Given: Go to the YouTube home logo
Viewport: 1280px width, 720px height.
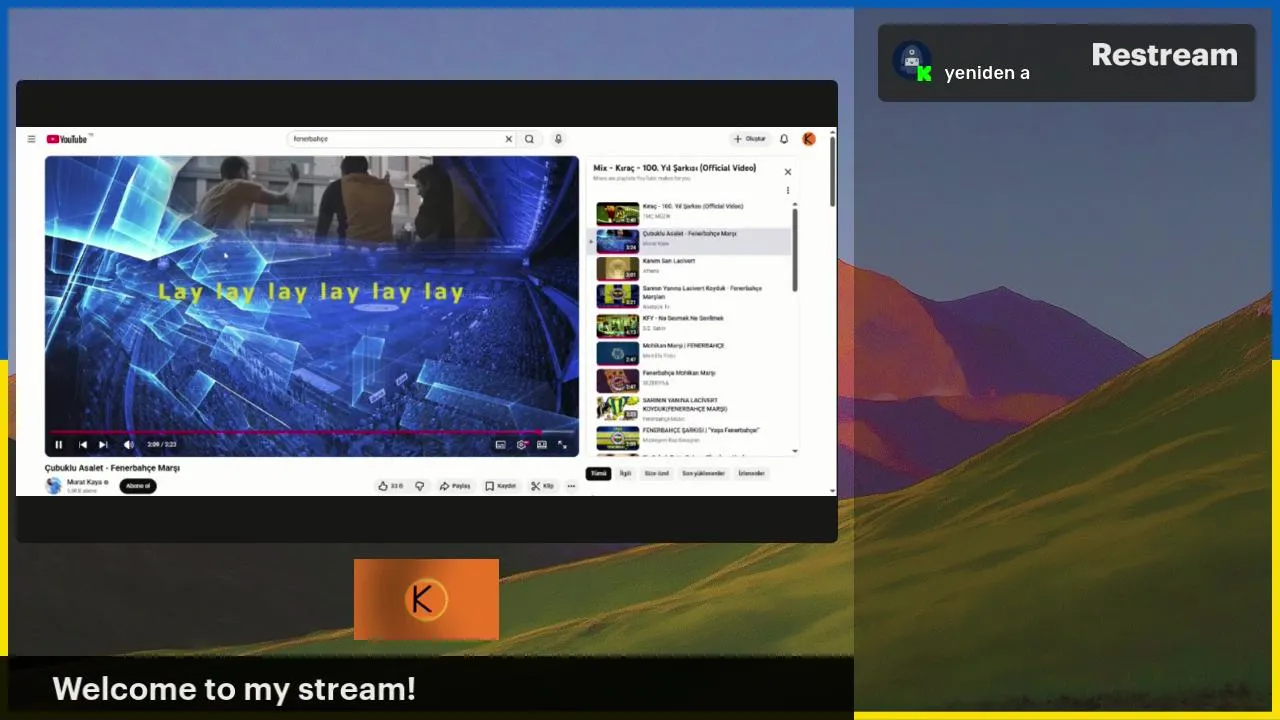Looking at the screenshot, I should pos(68,139).
